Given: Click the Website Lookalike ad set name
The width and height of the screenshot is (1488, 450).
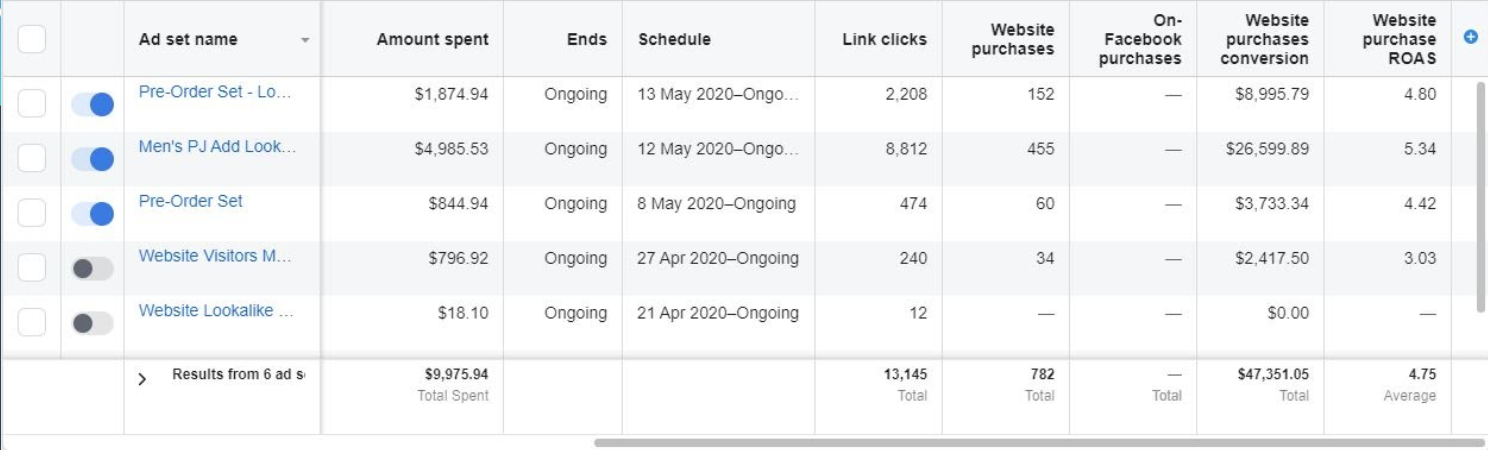Looking at the screenshot, I should [x=216, y=310].
